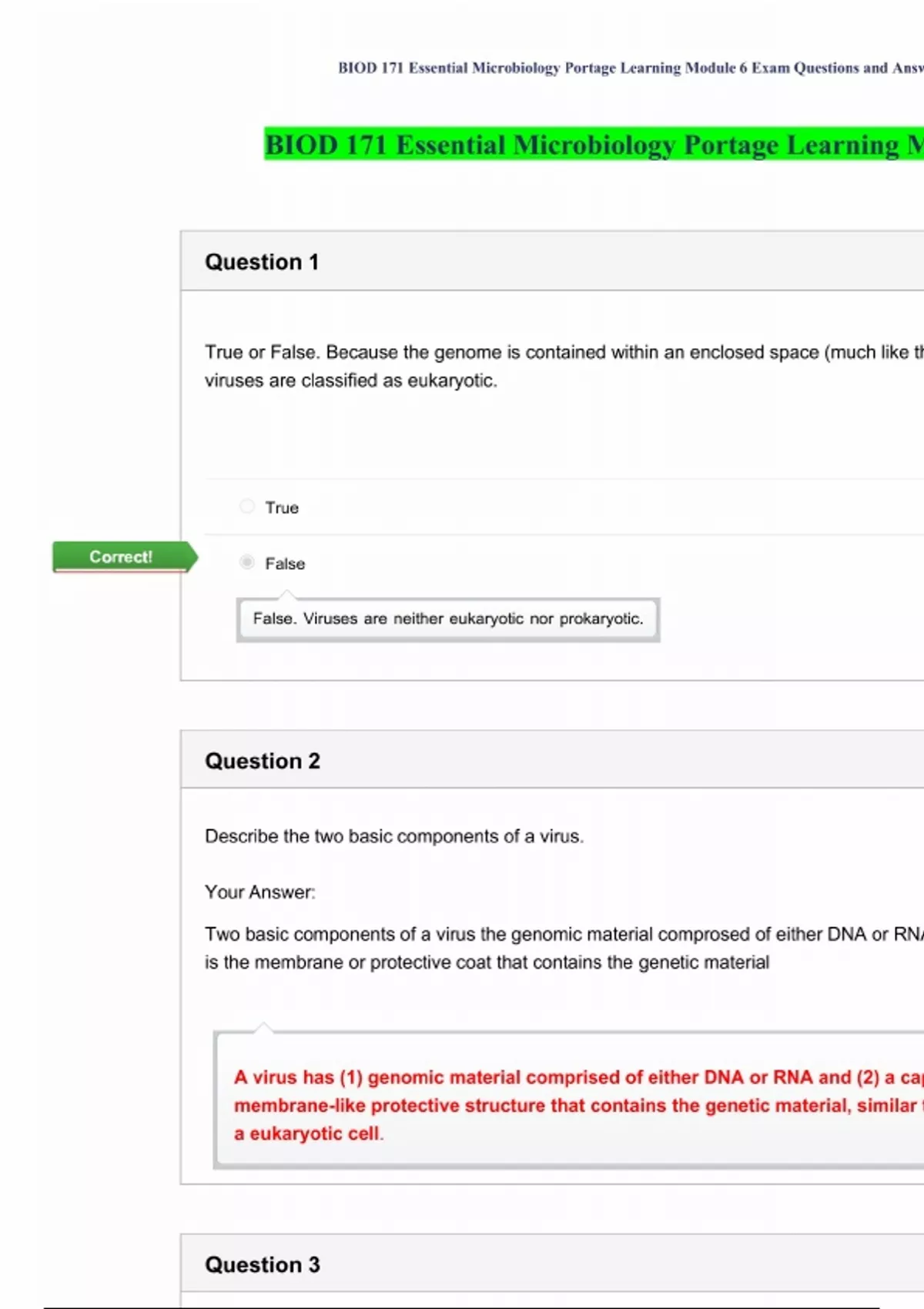
Task: Click the Question 2 heading
Action: (x=263, y=761)
